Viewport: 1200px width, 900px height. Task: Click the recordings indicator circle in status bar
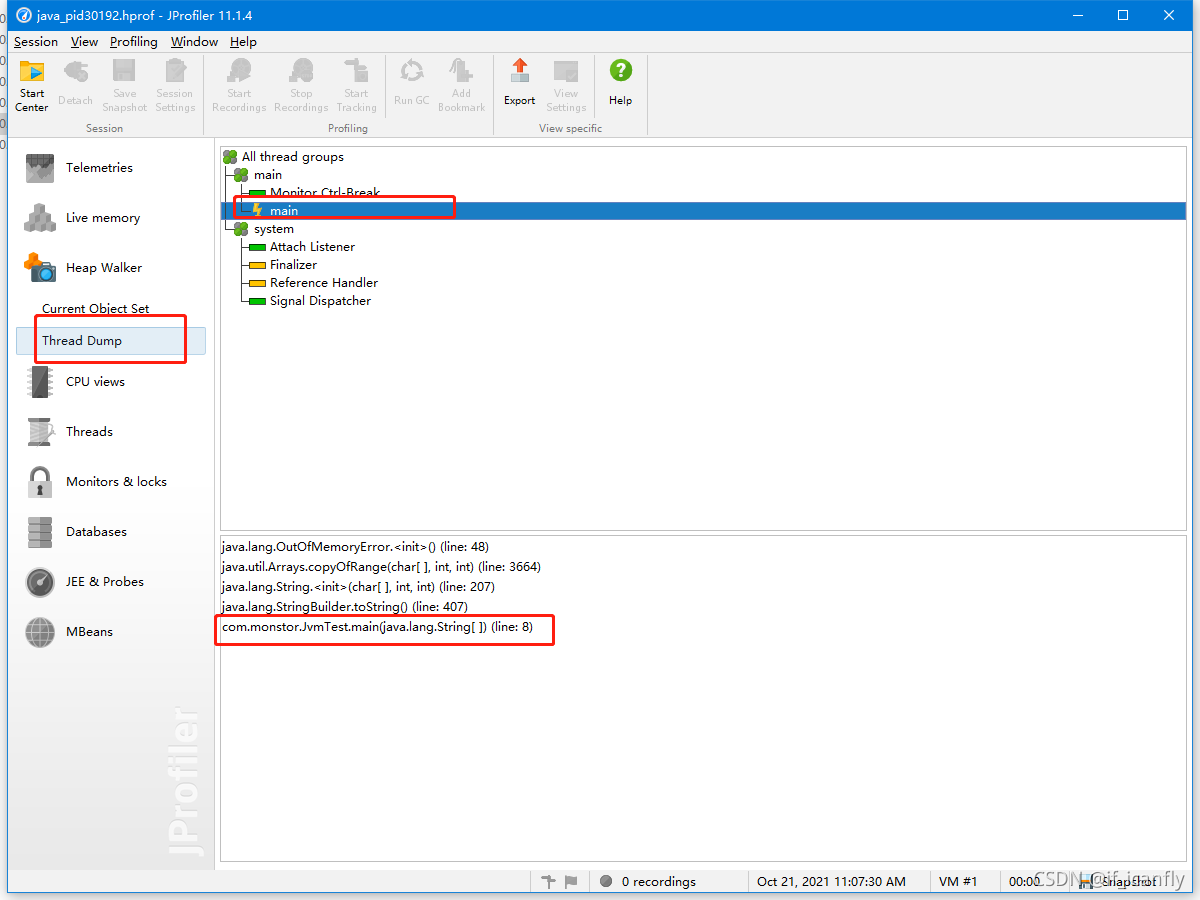(x=606, y=881)
